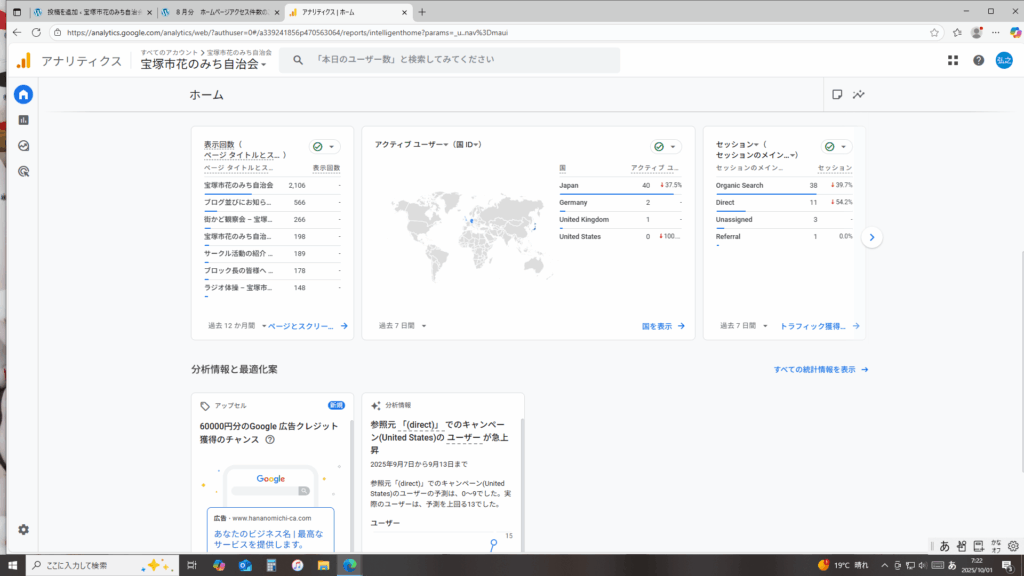
Task: Open the Help question mark icon
Action: tap(978, 61)
